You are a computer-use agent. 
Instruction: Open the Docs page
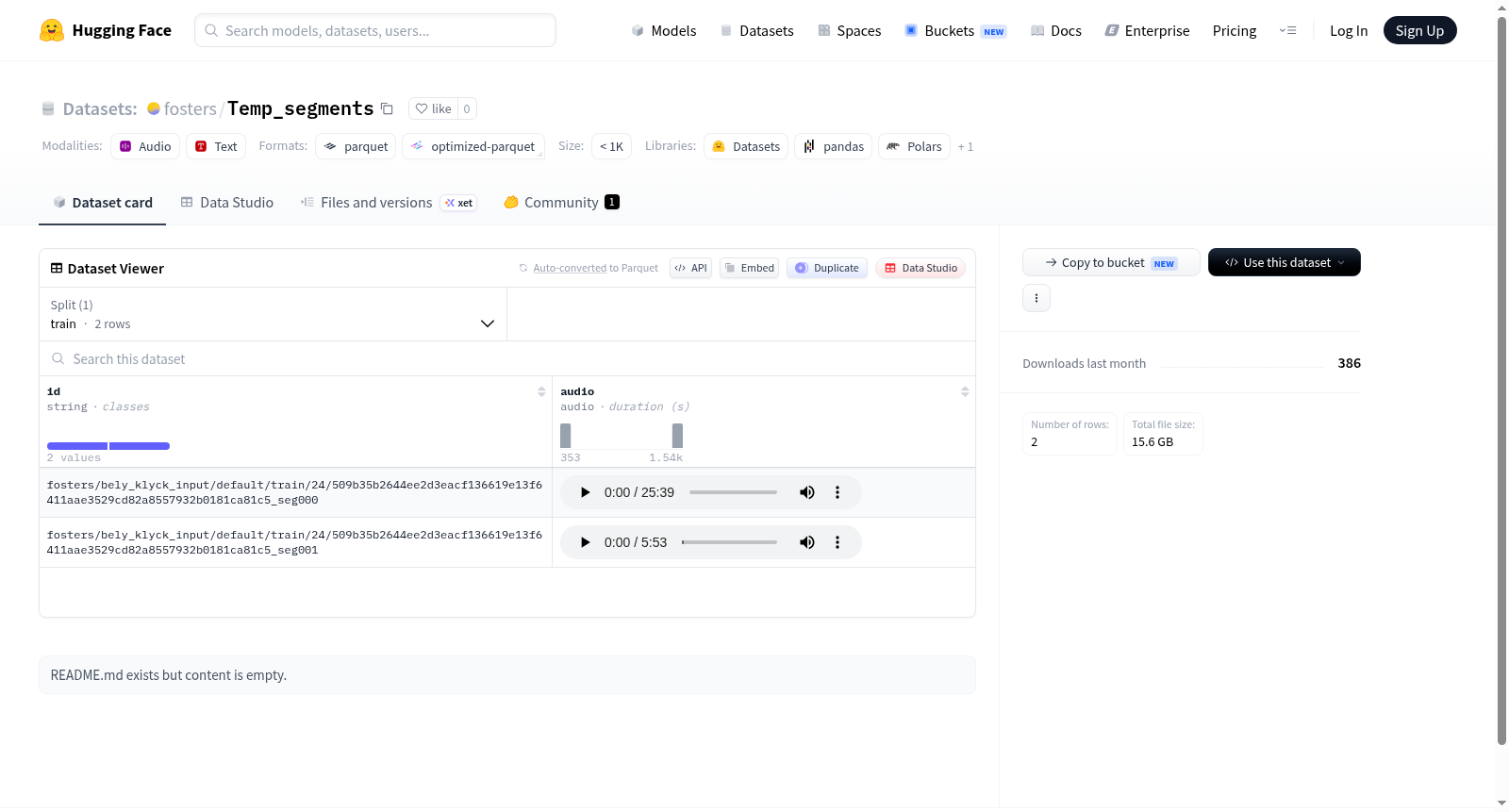tap(1056, 31)
